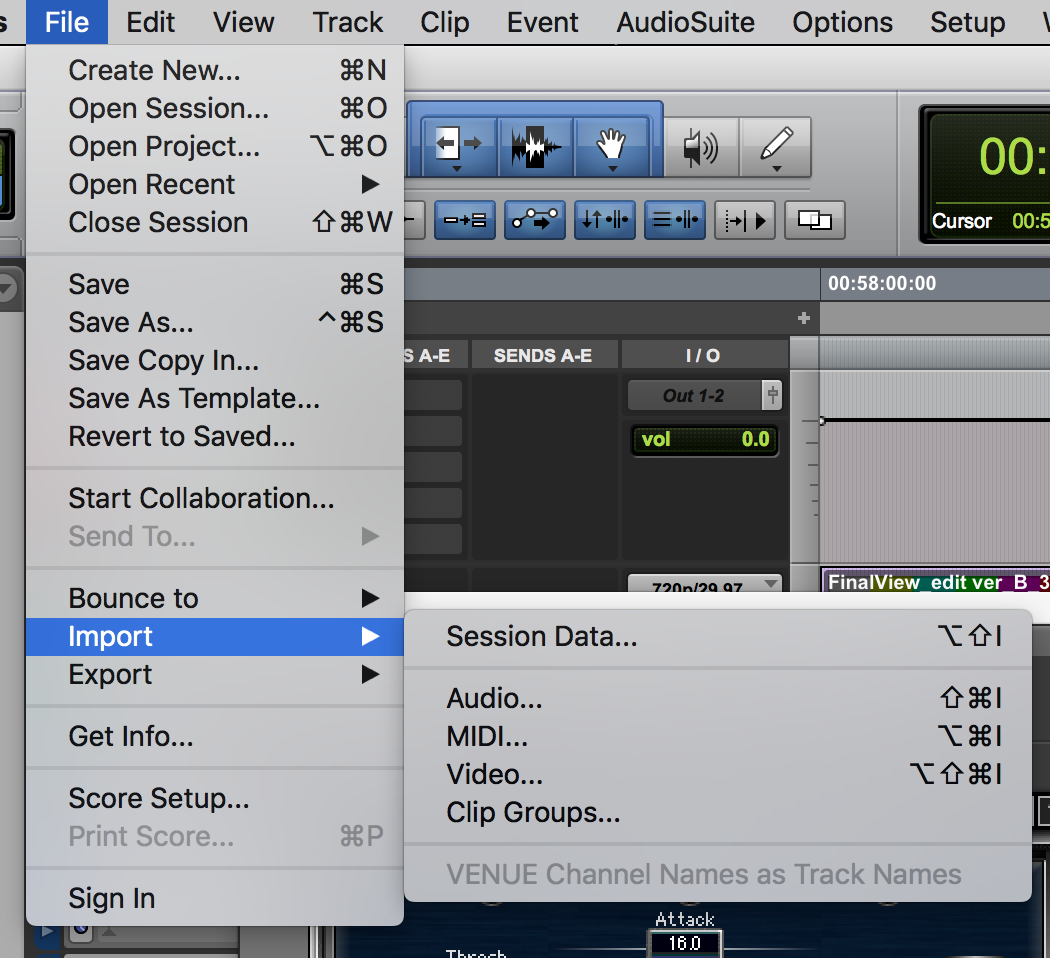The width and height of the screenshot is (1050, 958).
Task: Choose Get Info... menu item
Action: click(x=214, y=736)
